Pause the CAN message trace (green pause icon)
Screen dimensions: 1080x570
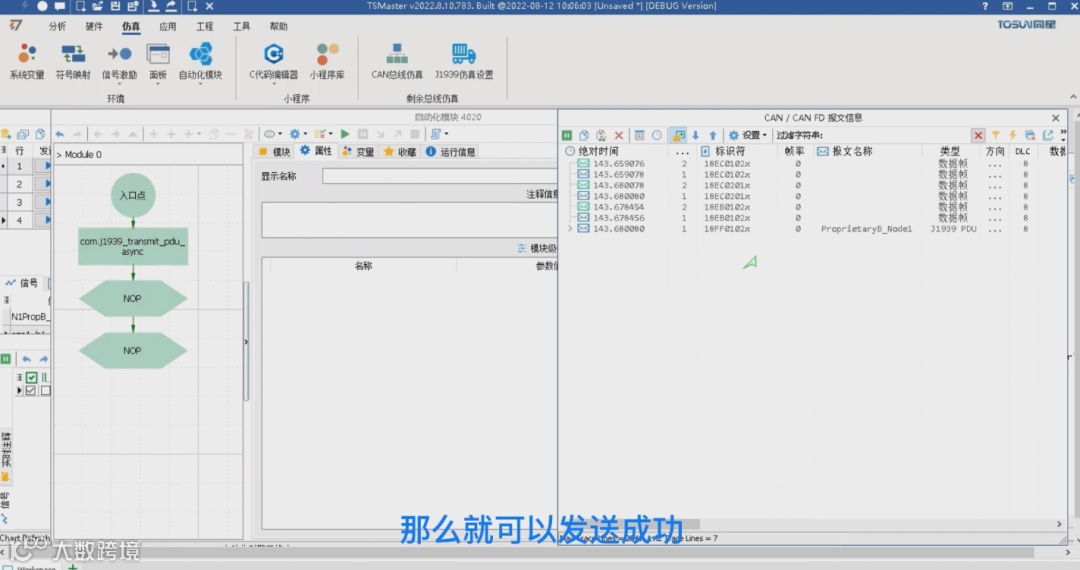pyautogui.click(x=567, y=136)
